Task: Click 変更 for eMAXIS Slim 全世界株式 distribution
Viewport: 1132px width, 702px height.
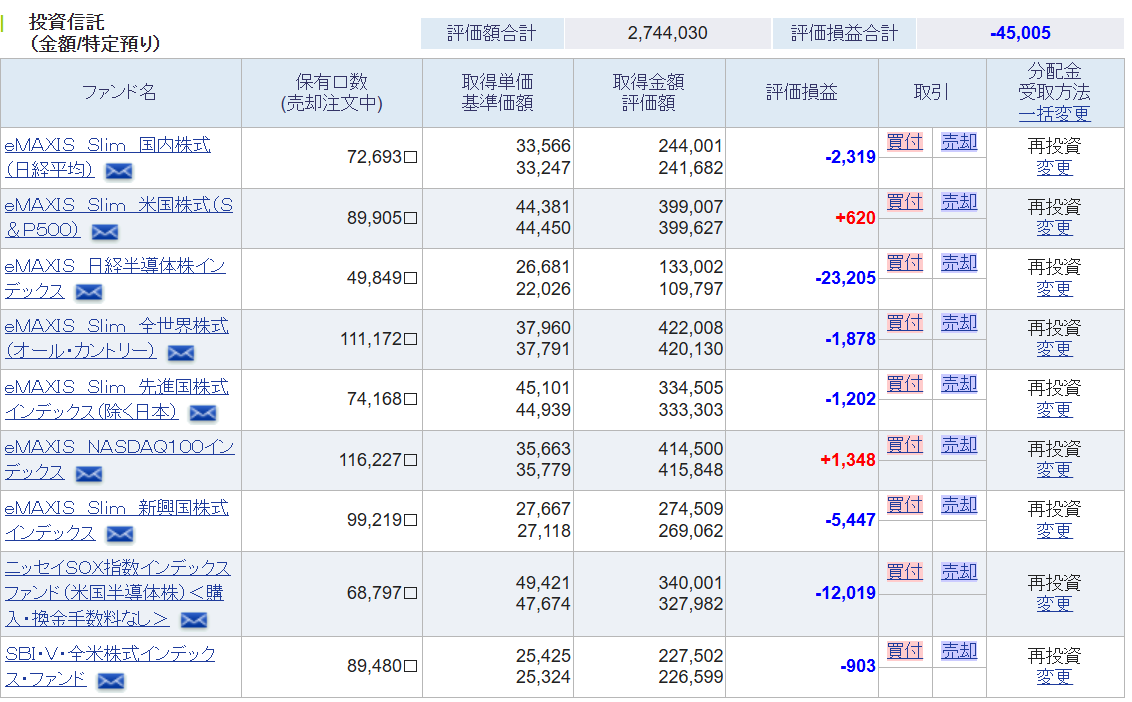Action: [1054, 349]
